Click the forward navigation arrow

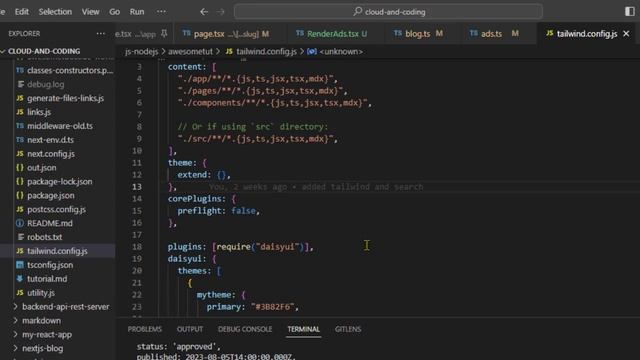coord(221,12)
